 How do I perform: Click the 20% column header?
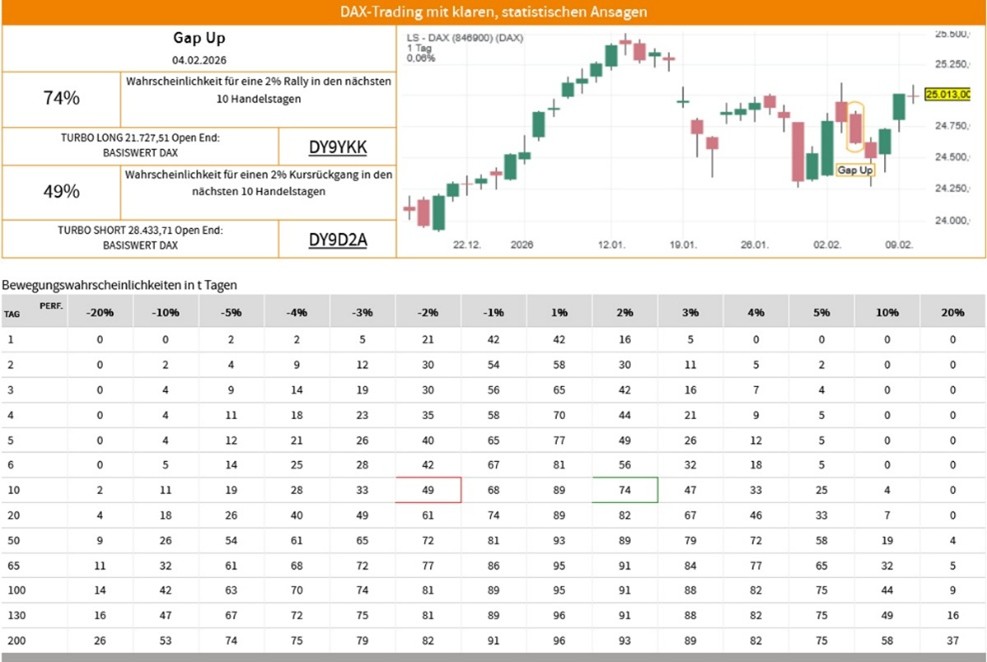pos(952,312)
